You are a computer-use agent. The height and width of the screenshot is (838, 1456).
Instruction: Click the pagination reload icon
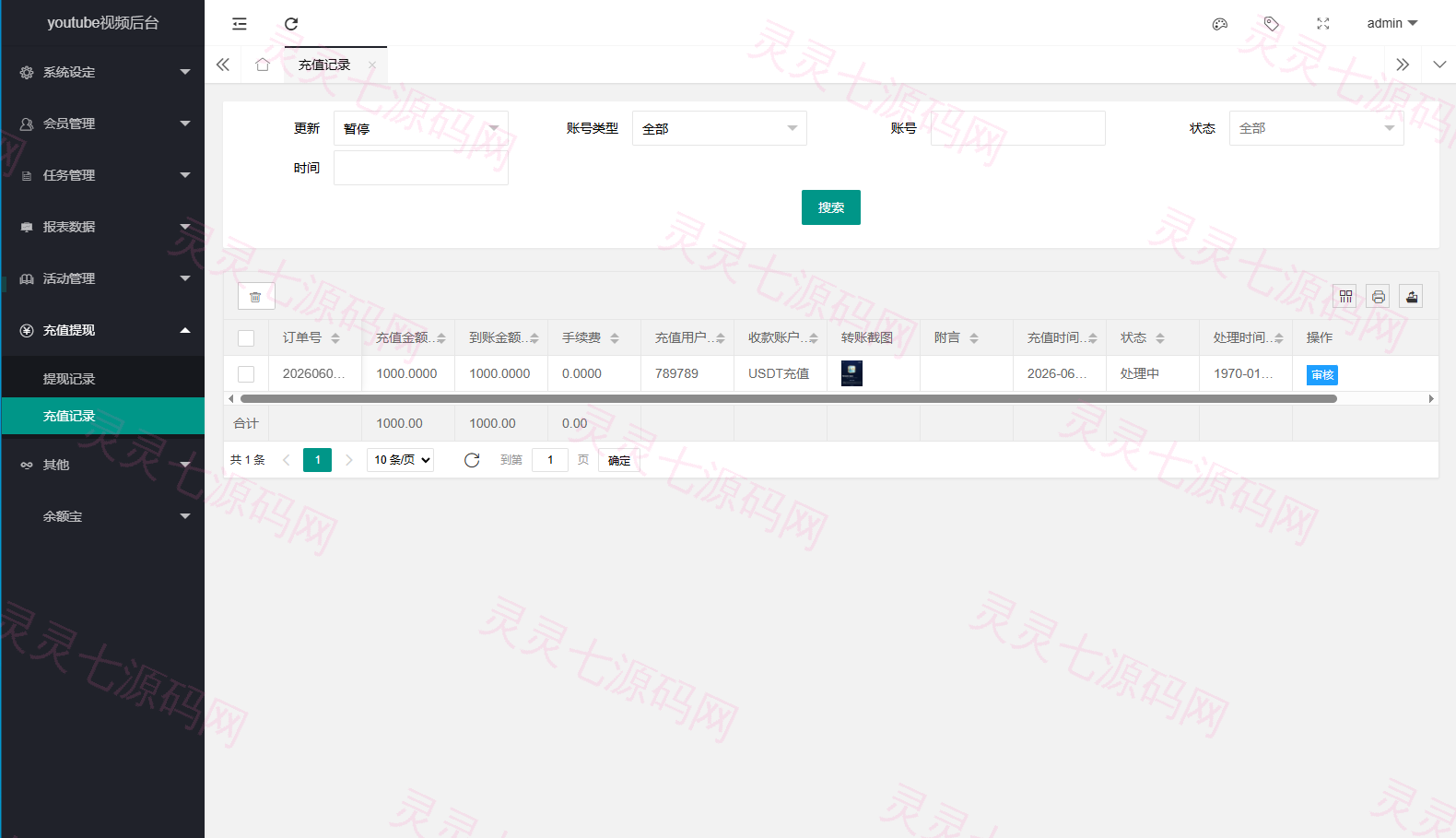(x=472, y=460)
